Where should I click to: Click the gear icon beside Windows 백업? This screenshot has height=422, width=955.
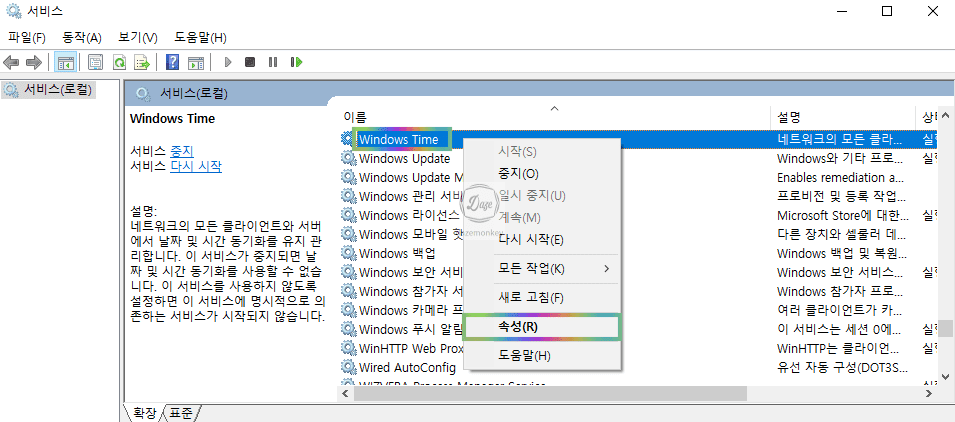coord(348,253)
